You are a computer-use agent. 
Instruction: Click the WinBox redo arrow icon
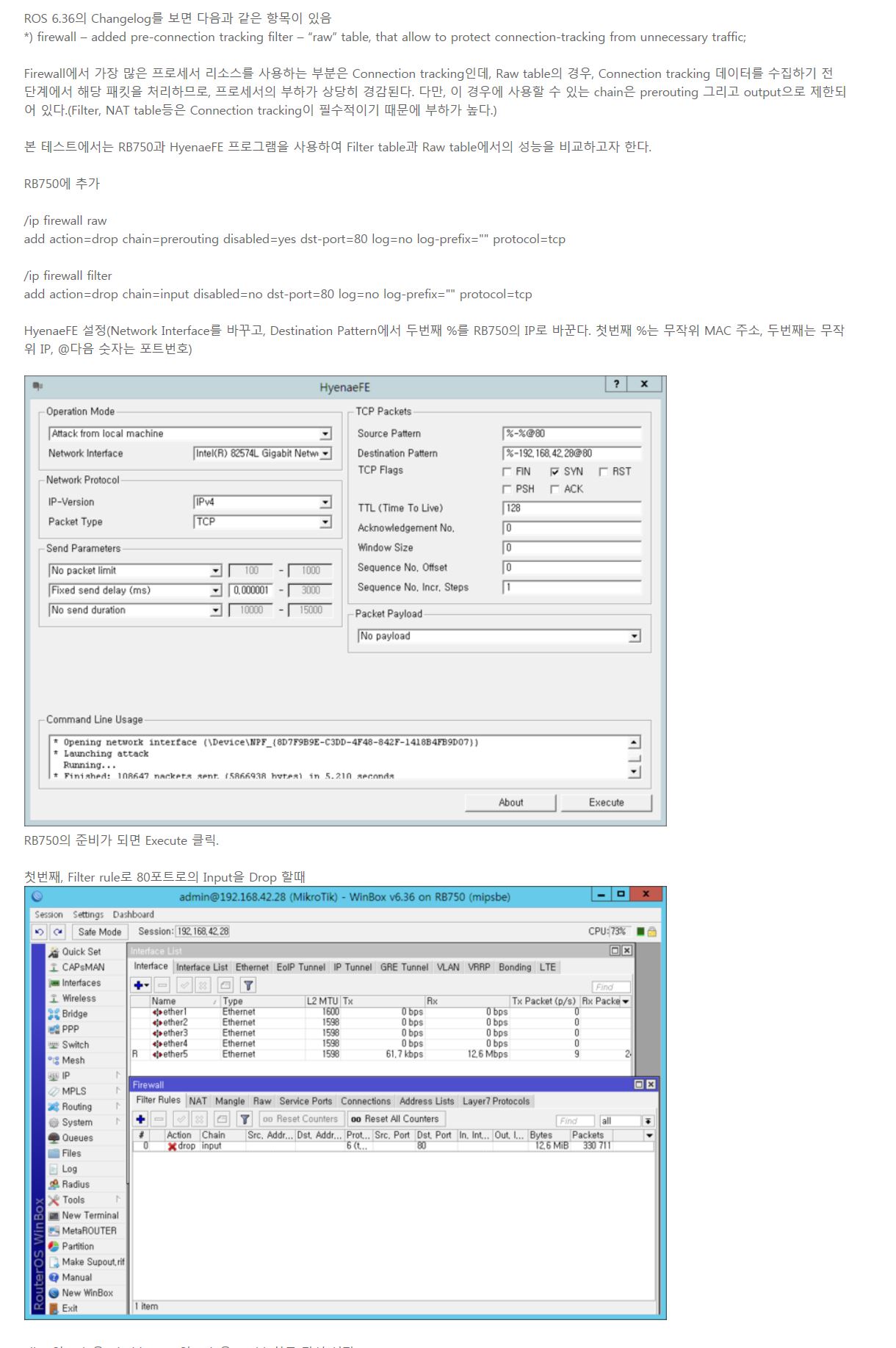click(x=58, y=931)
